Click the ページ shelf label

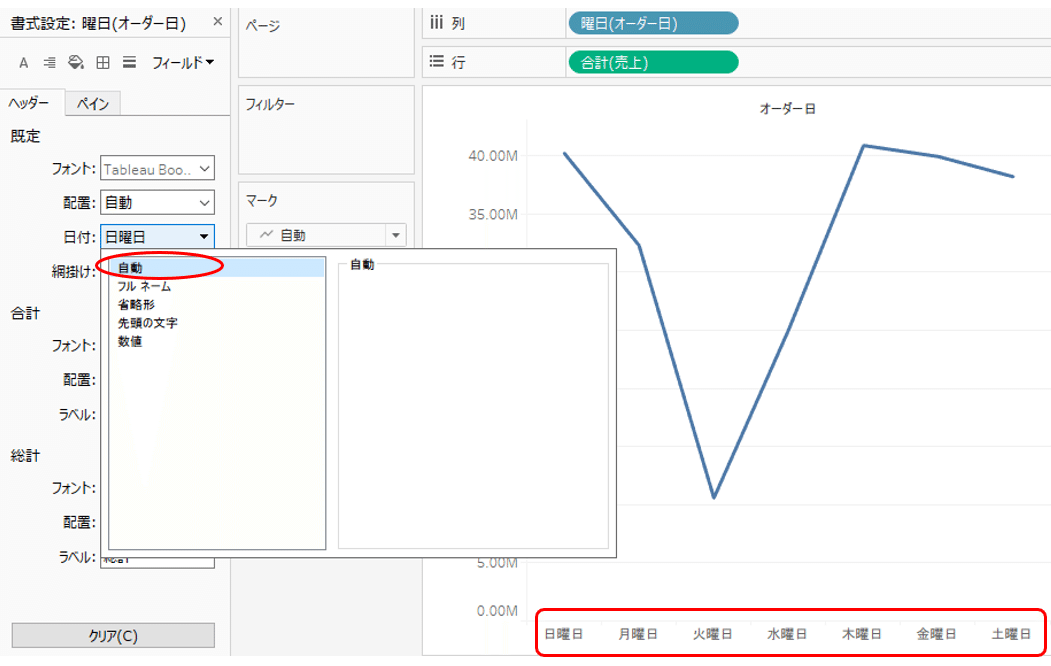click(263, 26)
